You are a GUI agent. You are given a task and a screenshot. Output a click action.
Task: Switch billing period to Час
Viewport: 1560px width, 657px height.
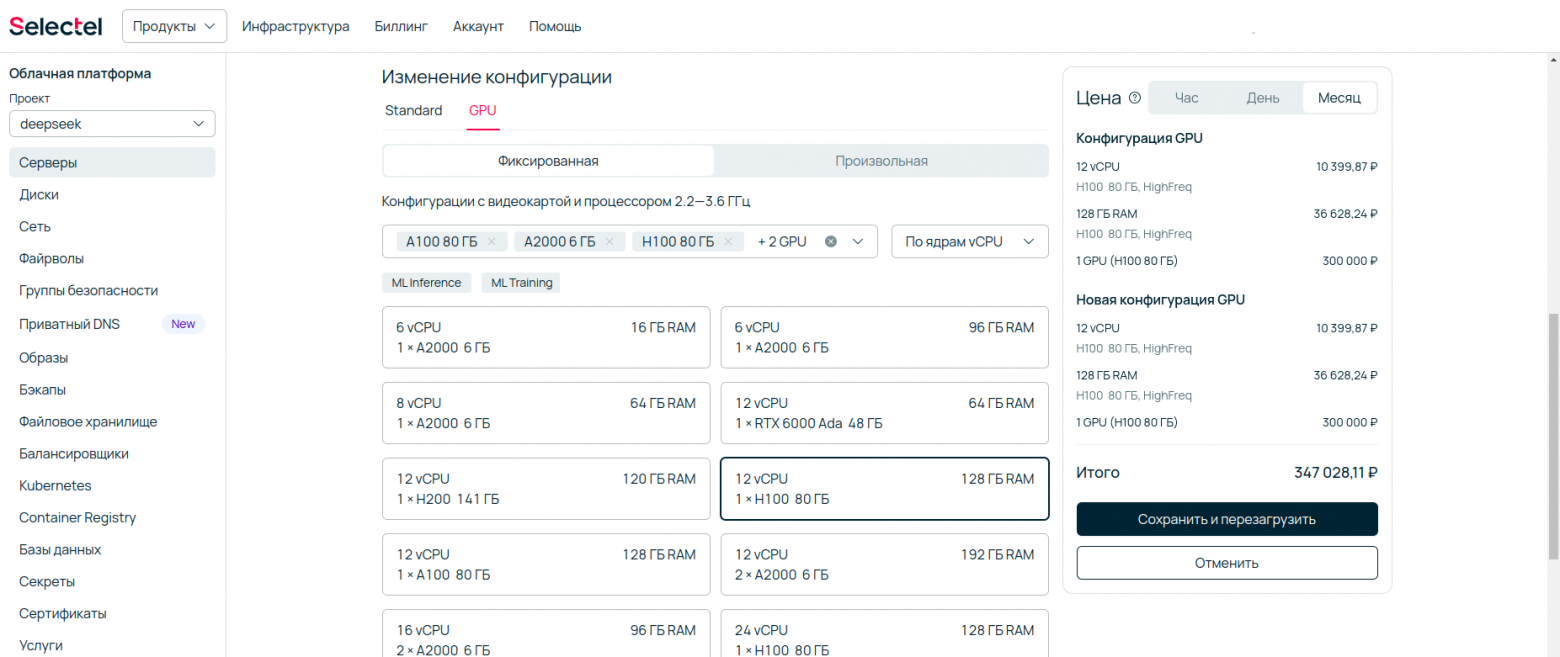(x=1186, y=97)
